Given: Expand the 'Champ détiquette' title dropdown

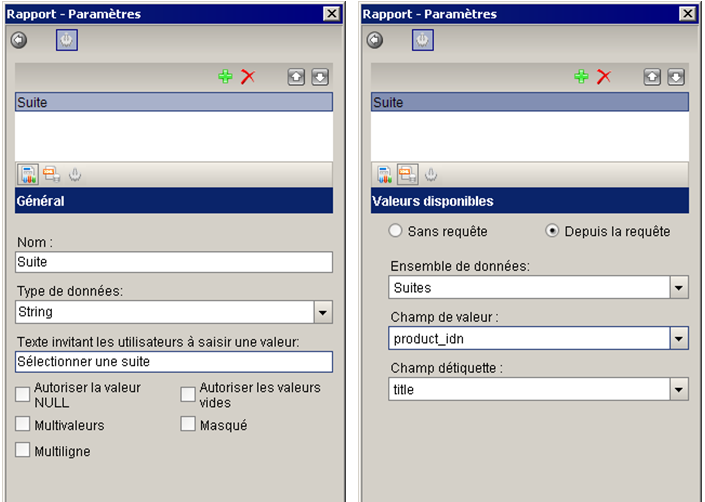Looking at the screenshot, I should (x=679, y=390).
